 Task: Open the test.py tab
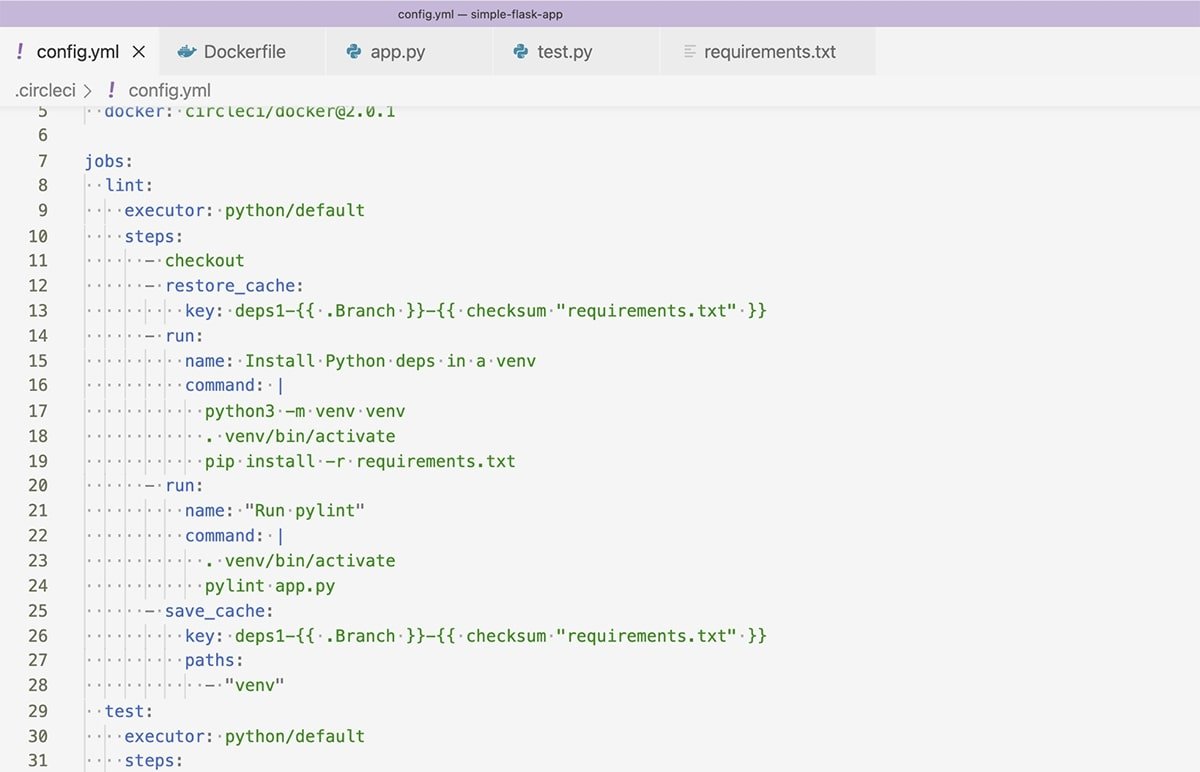[x=565, y=52]
